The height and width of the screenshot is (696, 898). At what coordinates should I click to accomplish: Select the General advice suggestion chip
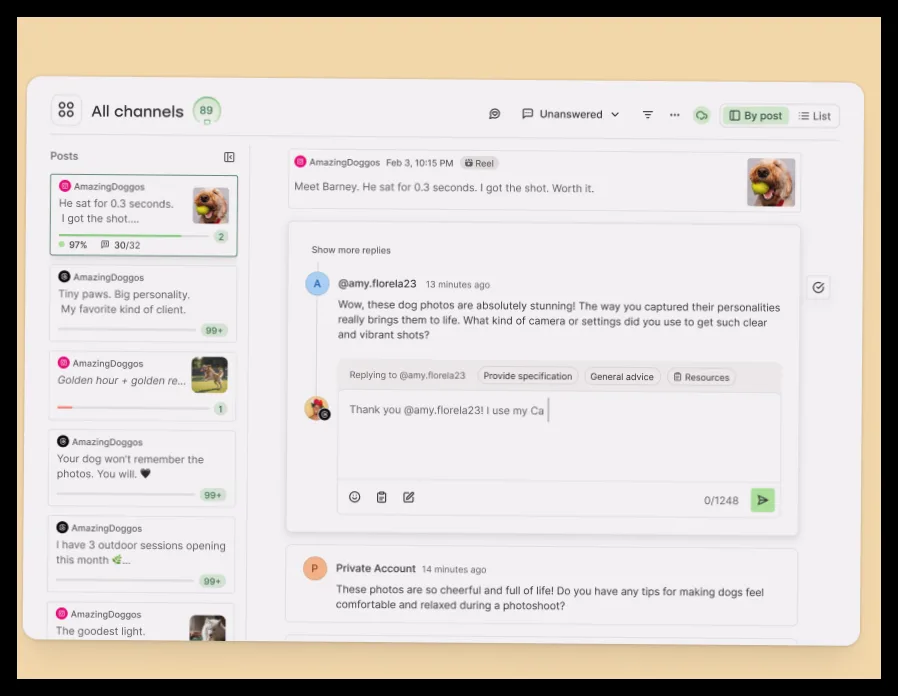pyautogui.click(x=622, y=376)
